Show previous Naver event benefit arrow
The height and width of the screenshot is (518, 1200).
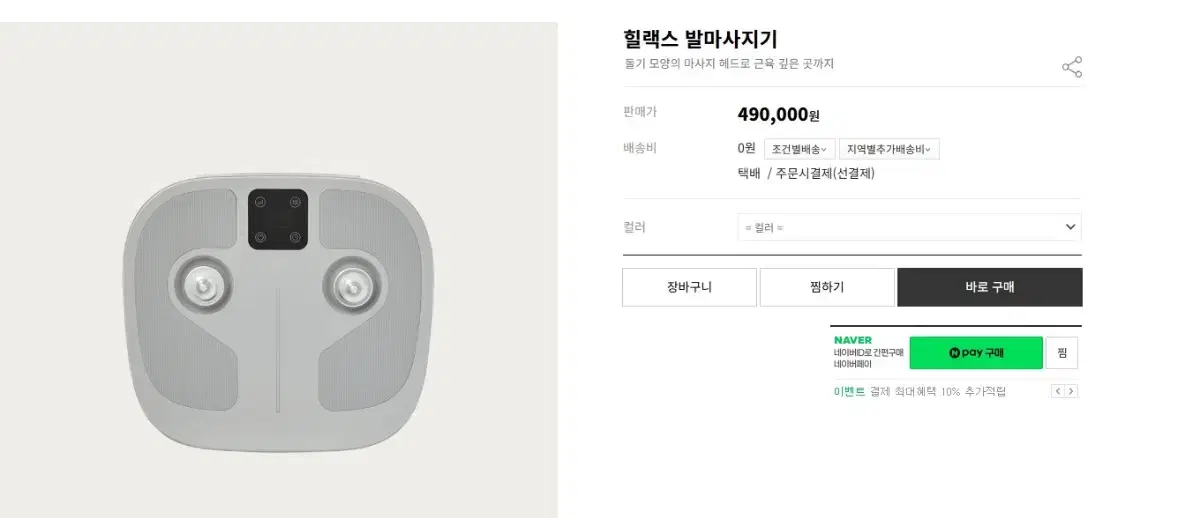(x=1058, y=391)
